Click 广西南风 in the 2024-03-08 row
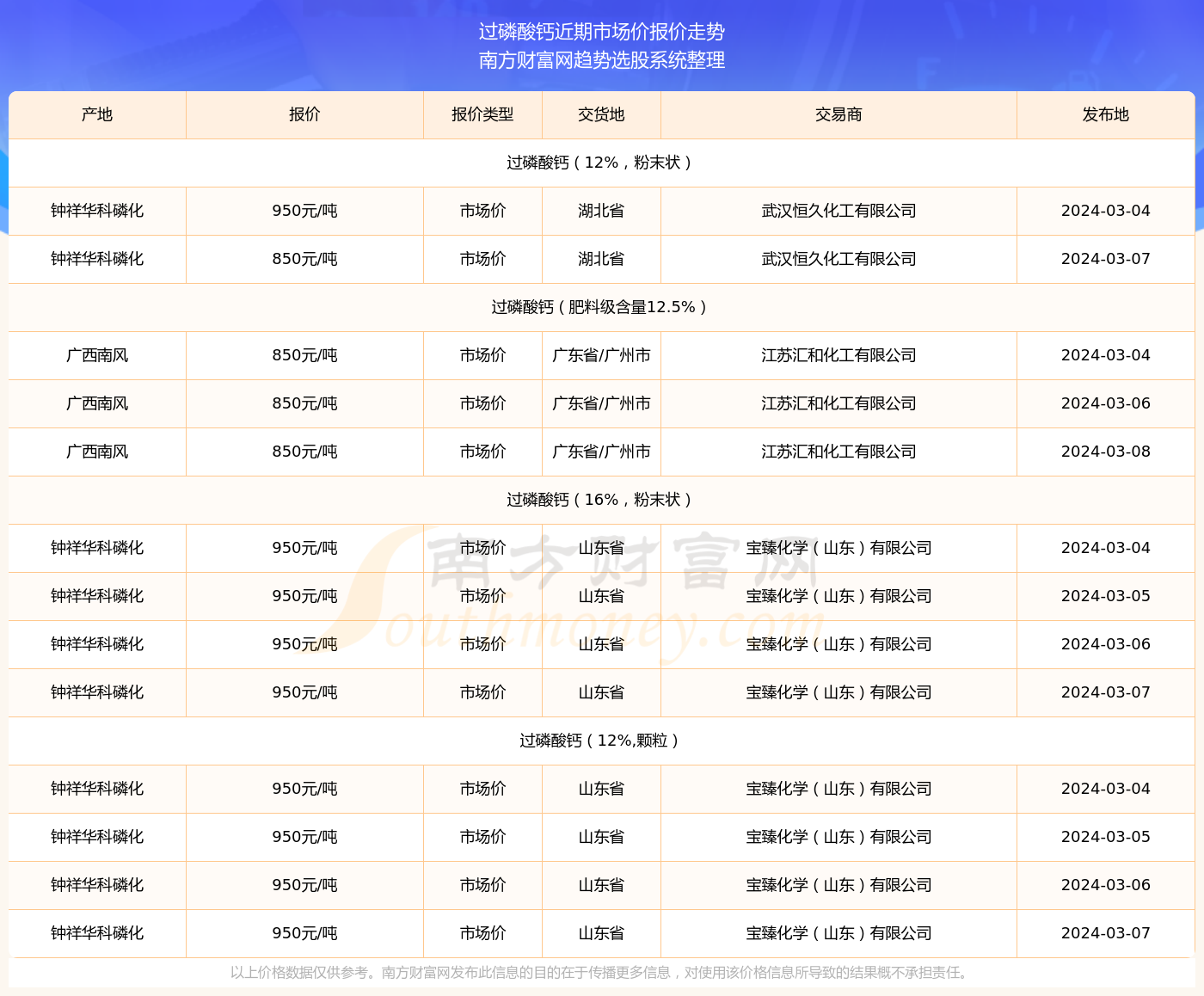The width and height of the screenshot is (1204, 996). [x=97, y=452]
